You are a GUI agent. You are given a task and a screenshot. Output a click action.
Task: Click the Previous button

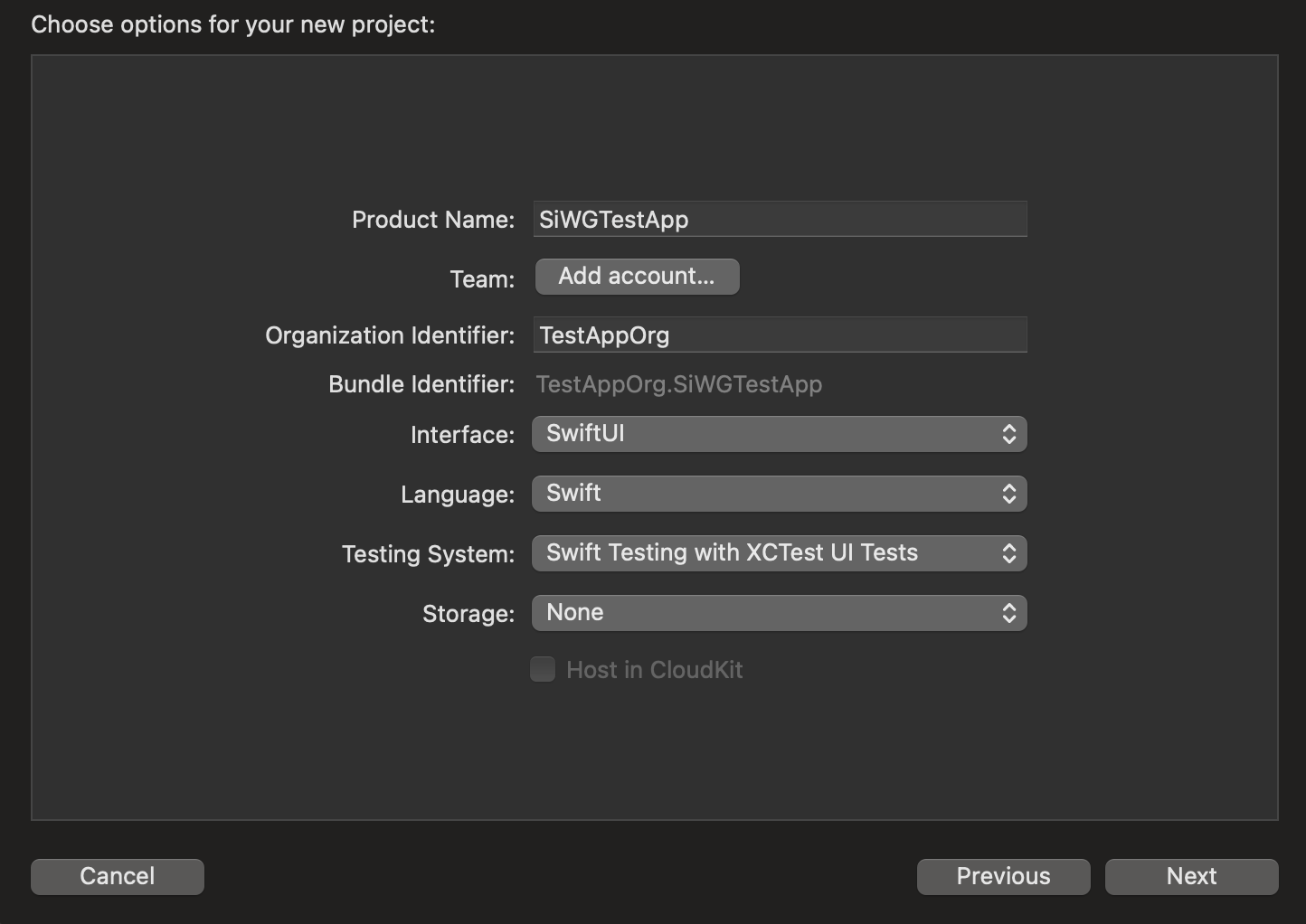point(1003,876)
